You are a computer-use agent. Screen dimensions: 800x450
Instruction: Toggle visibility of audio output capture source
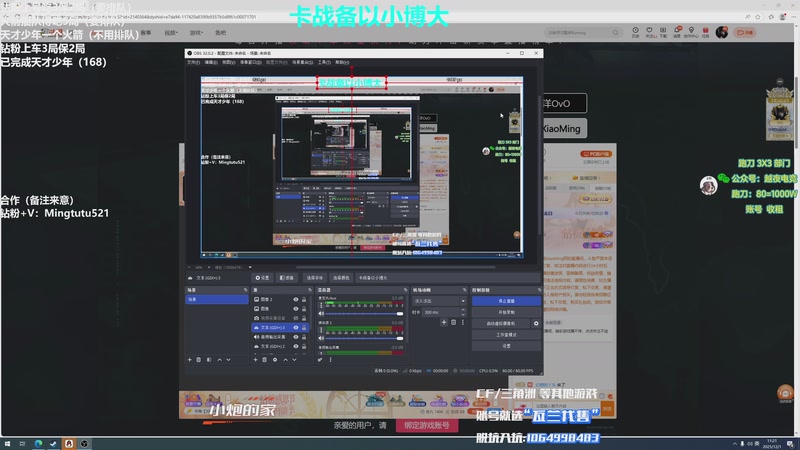[x=295, y=337]
